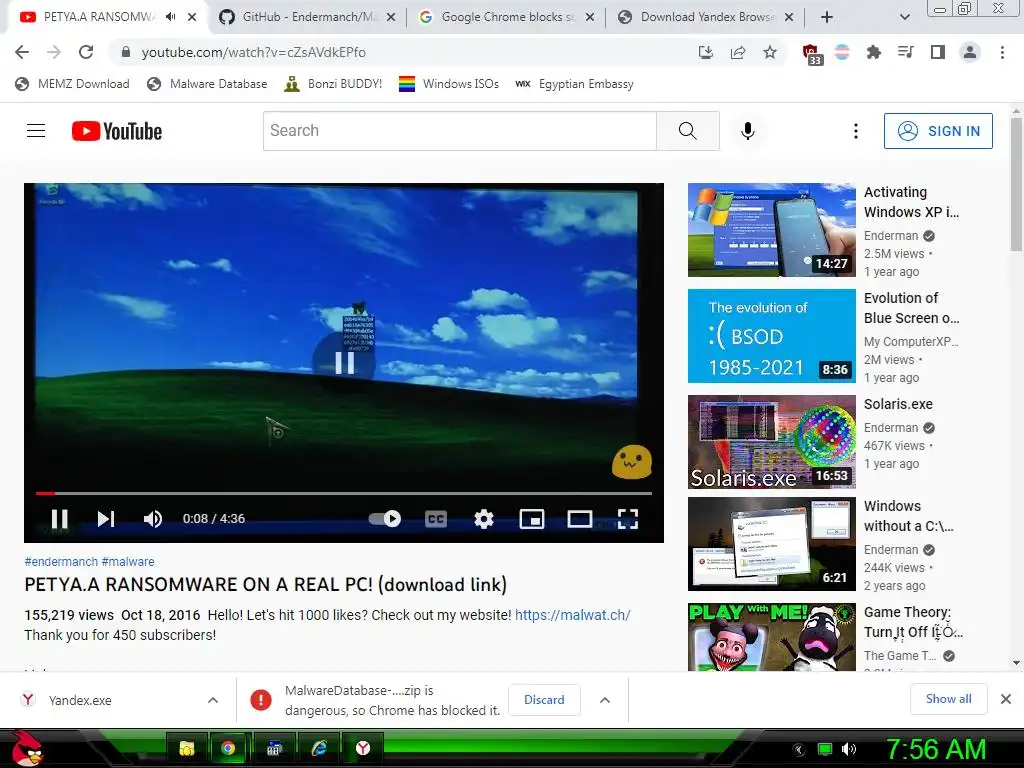Open Solaris.exe video thumbnail
The width and height of the screenshot is (1024, 768).
point(771,441)
